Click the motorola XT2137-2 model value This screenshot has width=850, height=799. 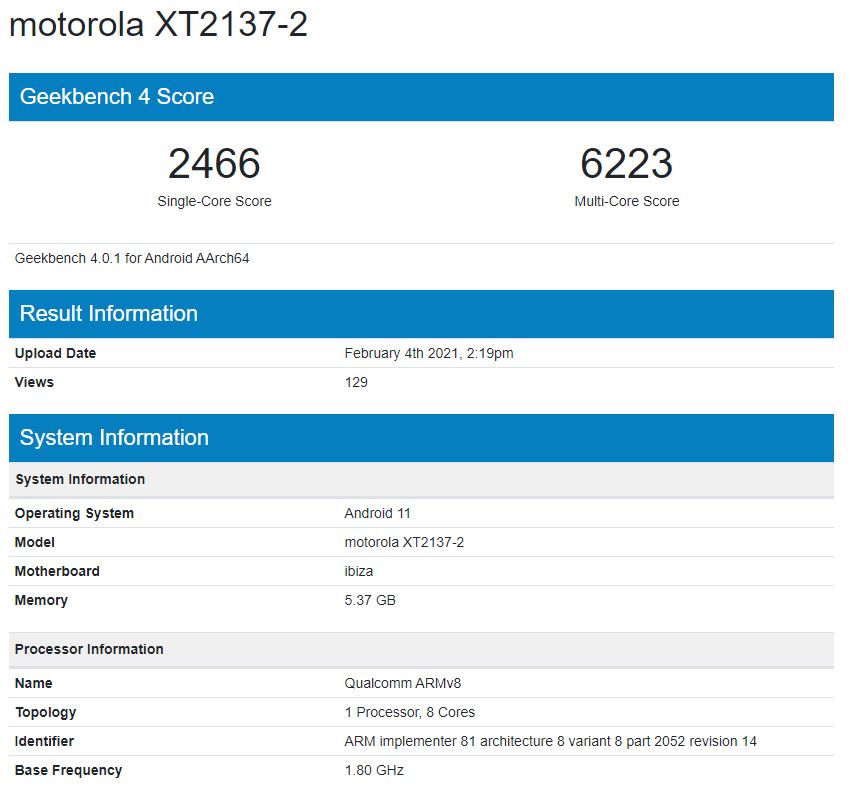[404, 542]
